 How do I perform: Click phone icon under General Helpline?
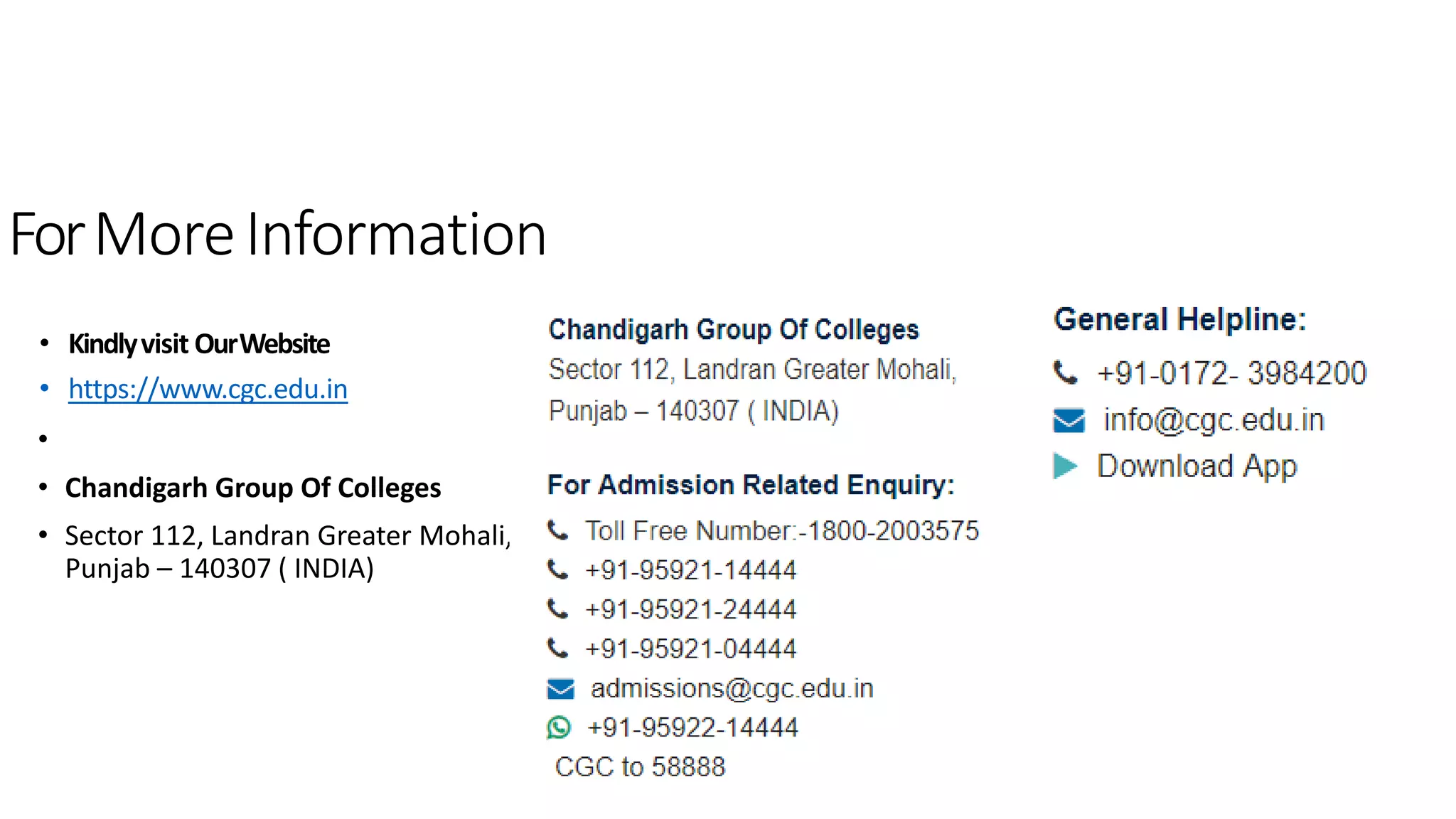(x=1066, y=373)
